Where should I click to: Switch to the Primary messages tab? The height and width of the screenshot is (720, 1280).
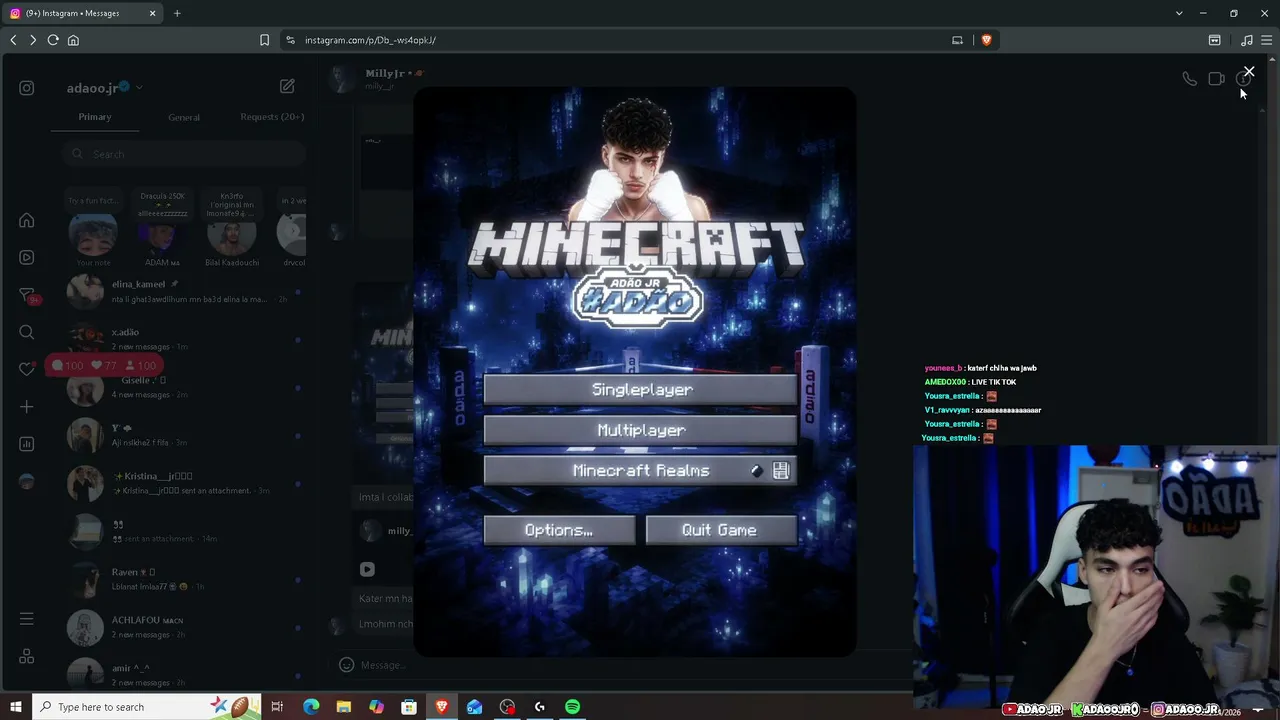tap(95, 117)
